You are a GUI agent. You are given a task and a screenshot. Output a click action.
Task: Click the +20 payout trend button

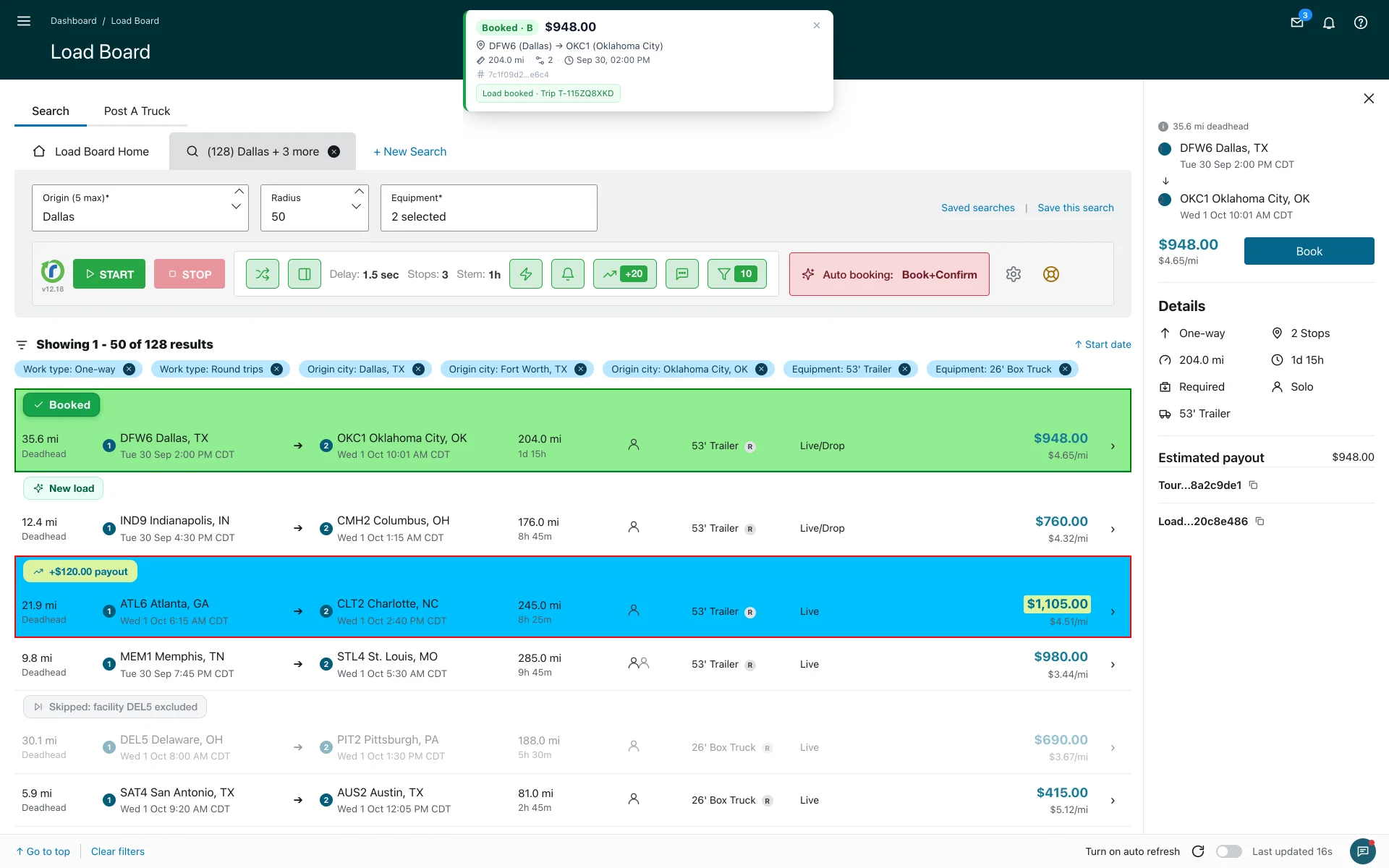[x=625, y=274]
